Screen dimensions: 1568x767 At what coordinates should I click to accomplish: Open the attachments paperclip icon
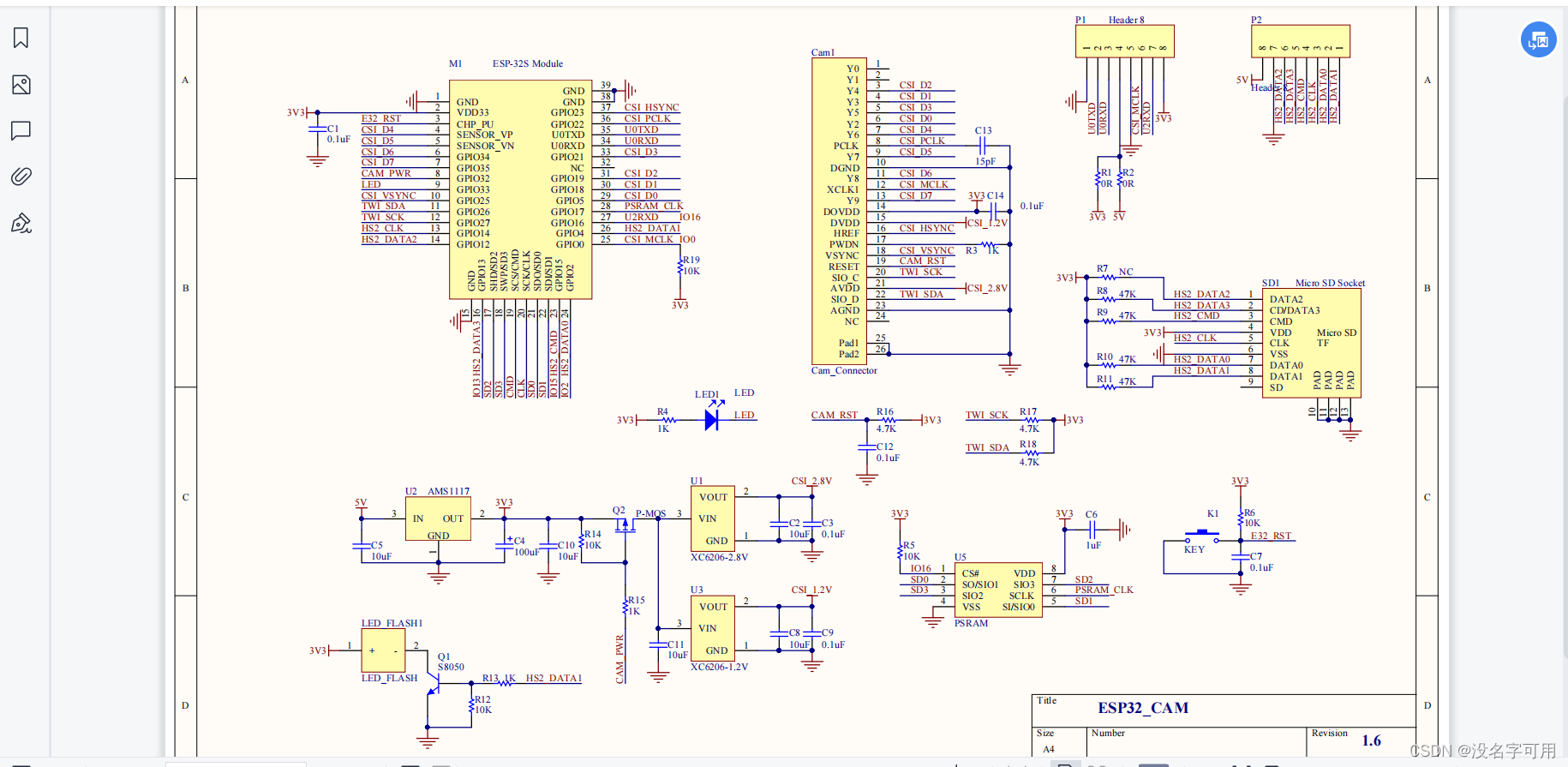[21, 177]
